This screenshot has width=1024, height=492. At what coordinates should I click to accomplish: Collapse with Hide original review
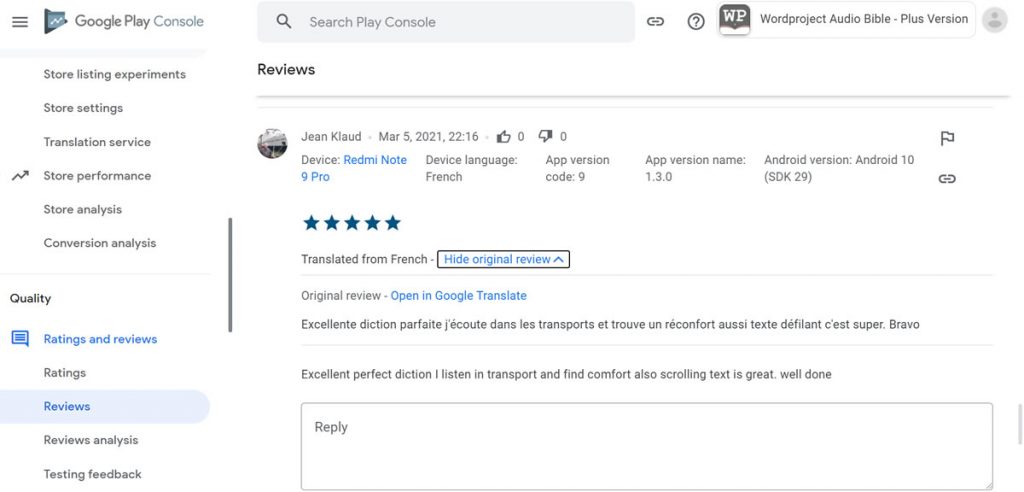[503, 259]
